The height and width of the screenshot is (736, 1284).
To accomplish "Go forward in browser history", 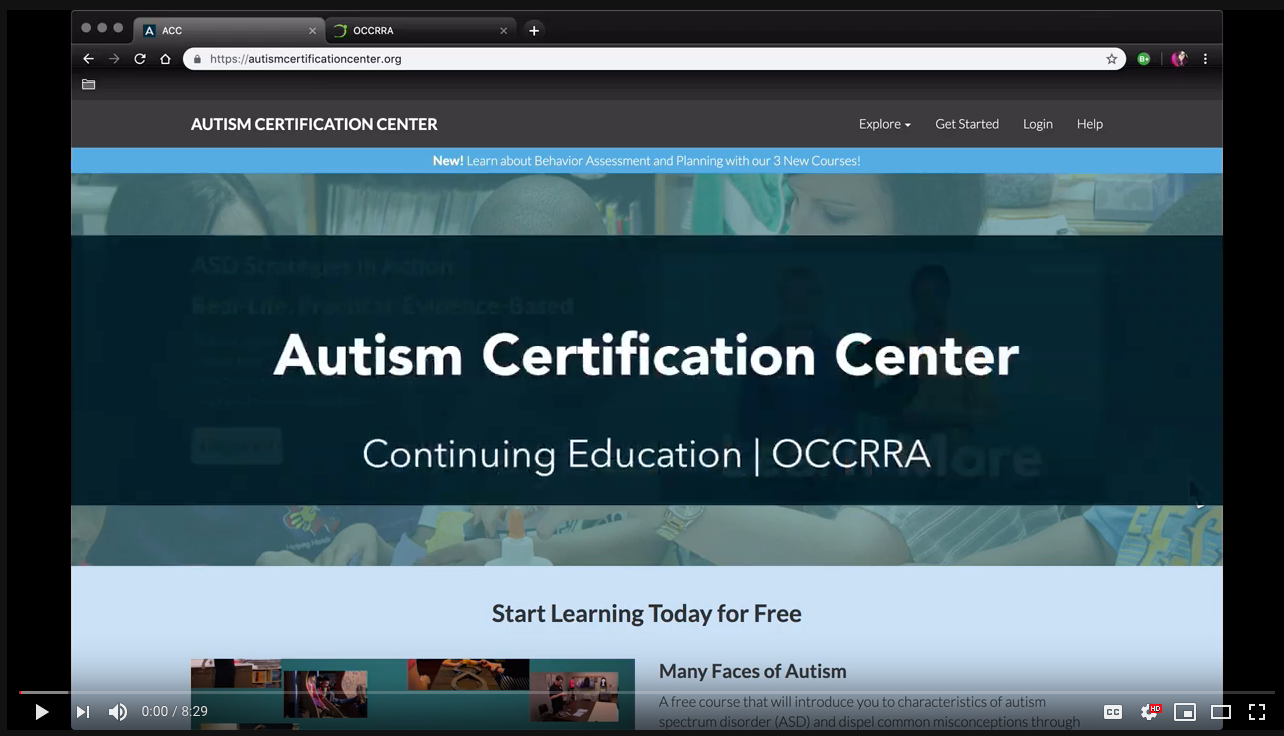I will click(114, 59).
